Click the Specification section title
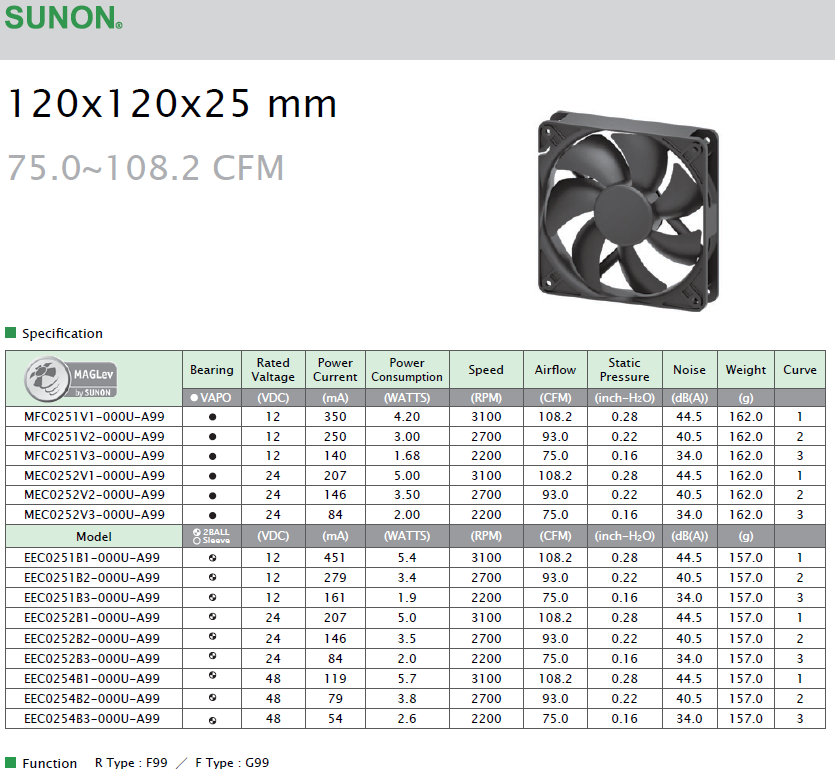Screen dimensions: 835x773 [x=62, y=333]
